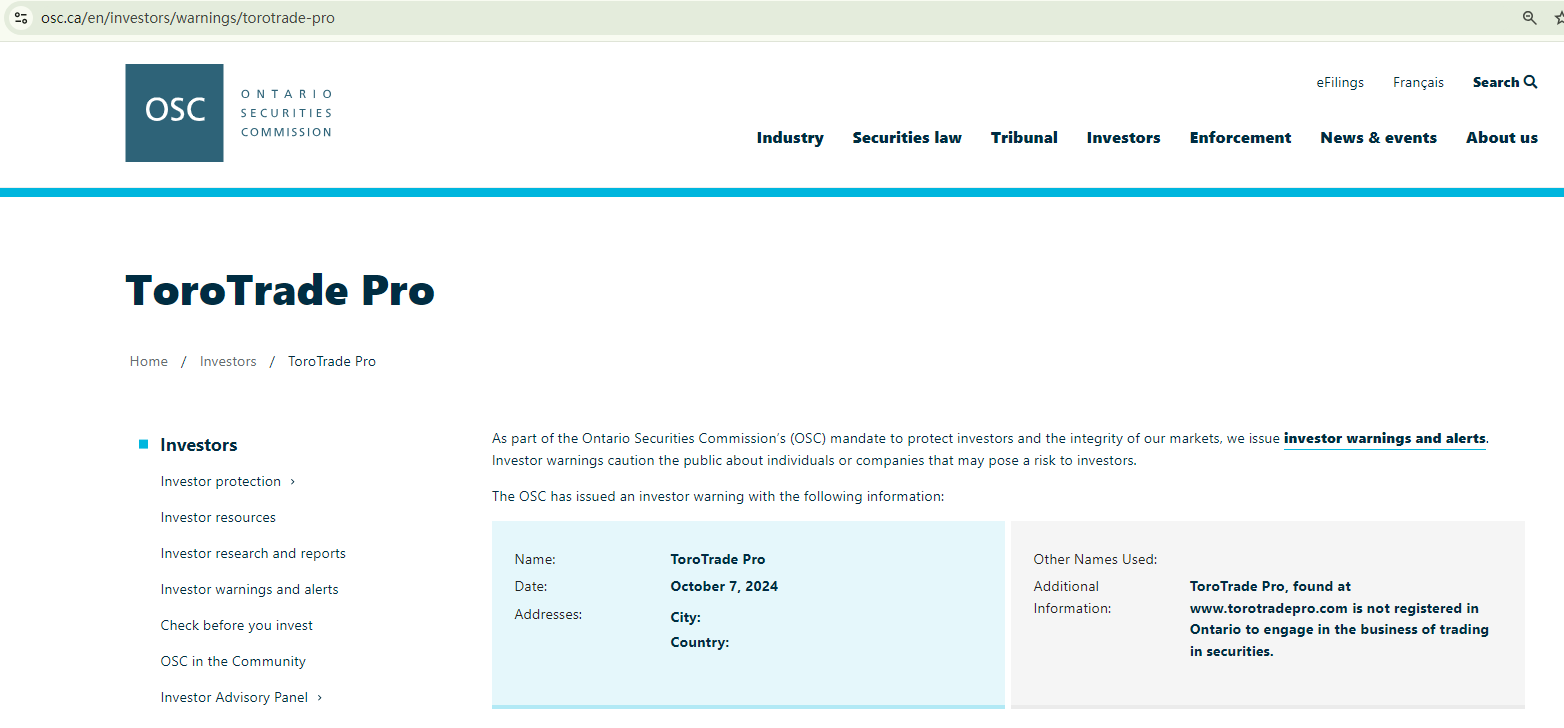Open Investor warnings and alerts in sidebar

pyautogui.click(x=250, y=589)
